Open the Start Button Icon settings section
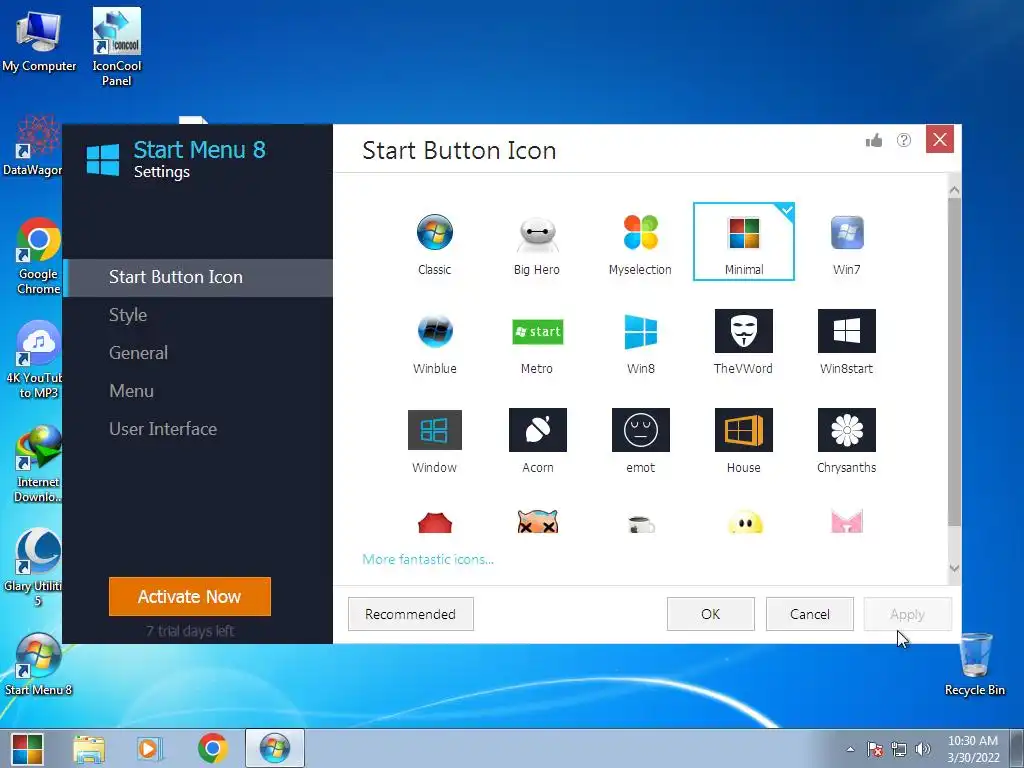The width and height of the screenshot is (1024, 768). [198, 277]
